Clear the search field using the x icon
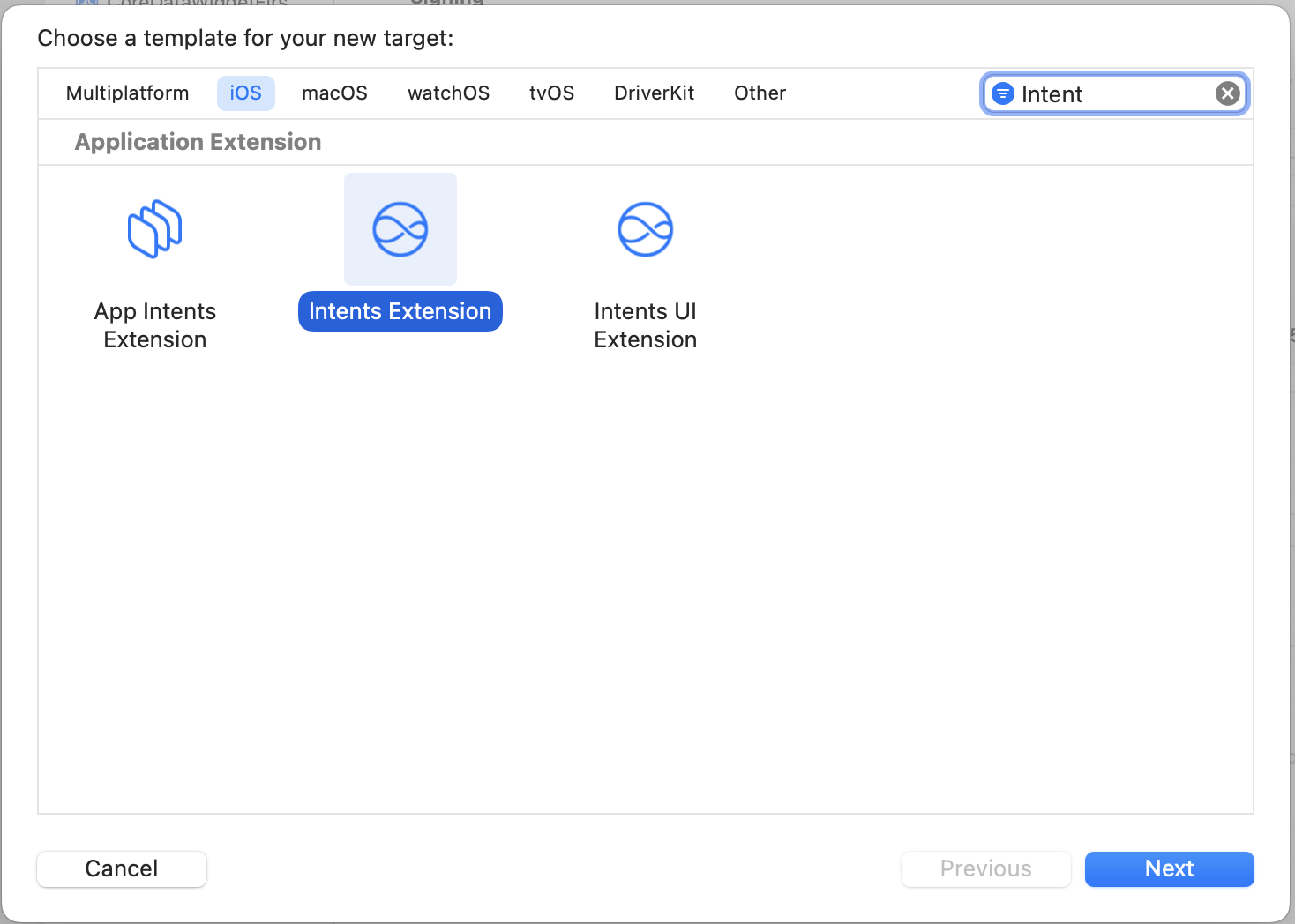Screen dimensions: 1295x924 (1227, 93)
